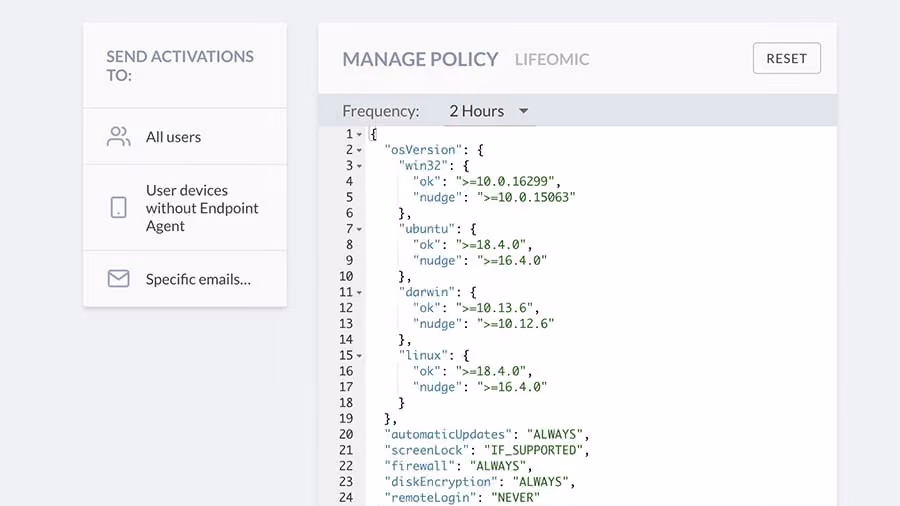900x506 pixels.
Task: Click the "ubuntu" key text
Action: point(426,229)
